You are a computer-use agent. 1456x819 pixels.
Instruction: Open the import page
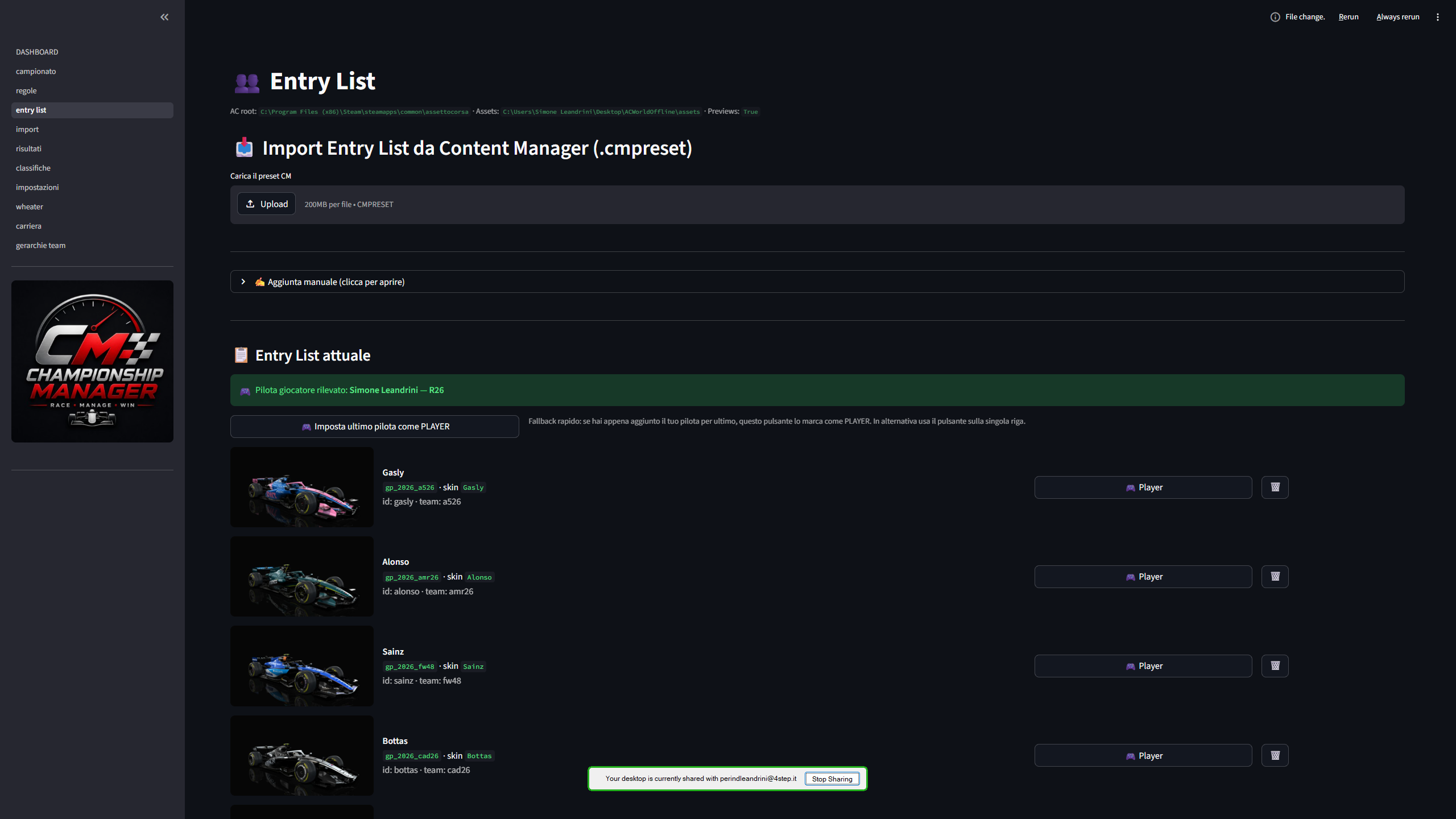point(92,129)
